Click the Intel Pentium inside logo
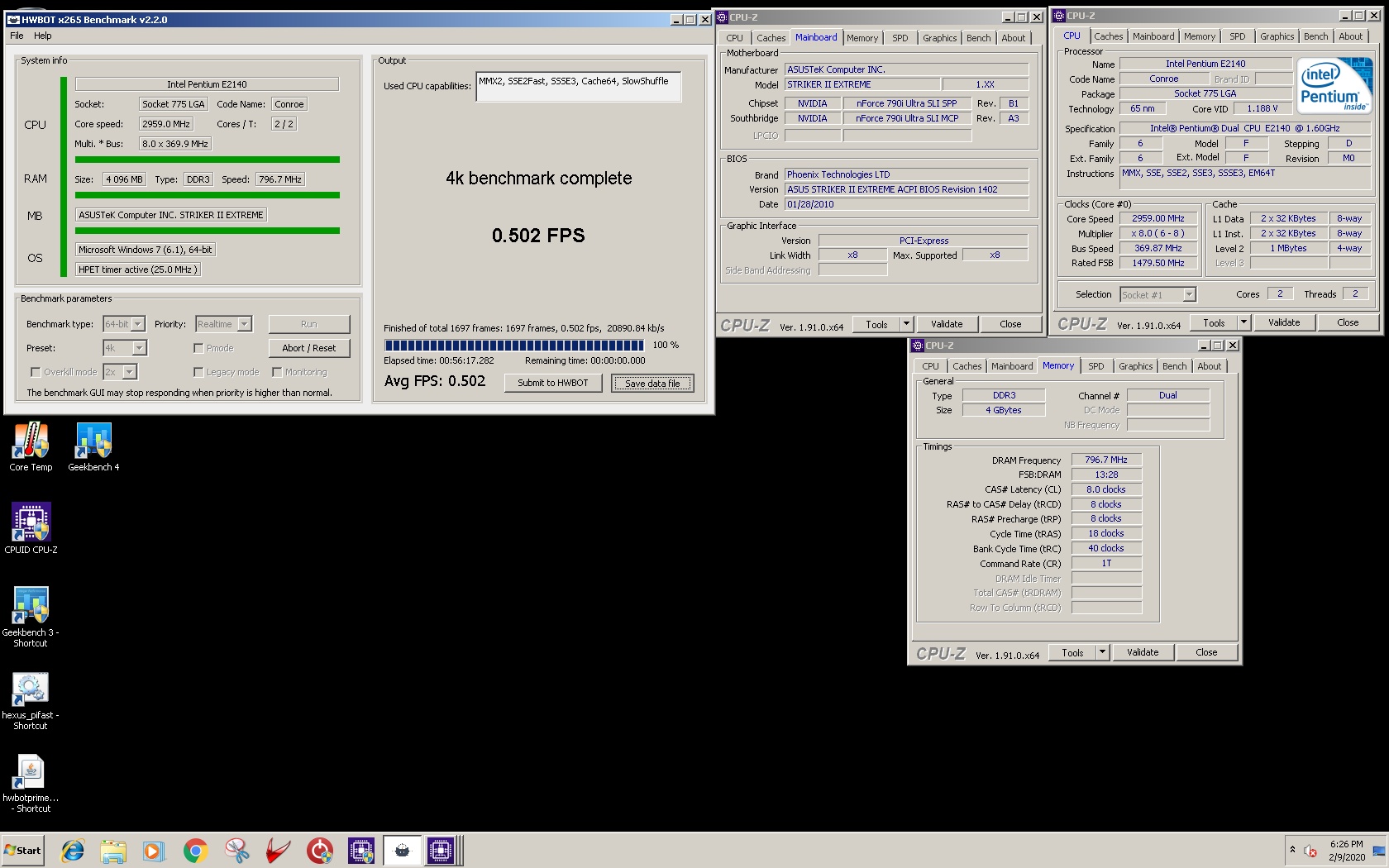 point(1334,86)
